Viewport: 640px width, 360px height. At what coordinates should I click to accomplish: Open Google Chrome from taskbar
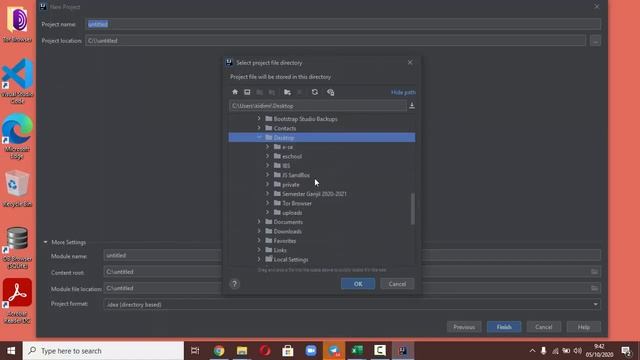(x=219, y=351)
